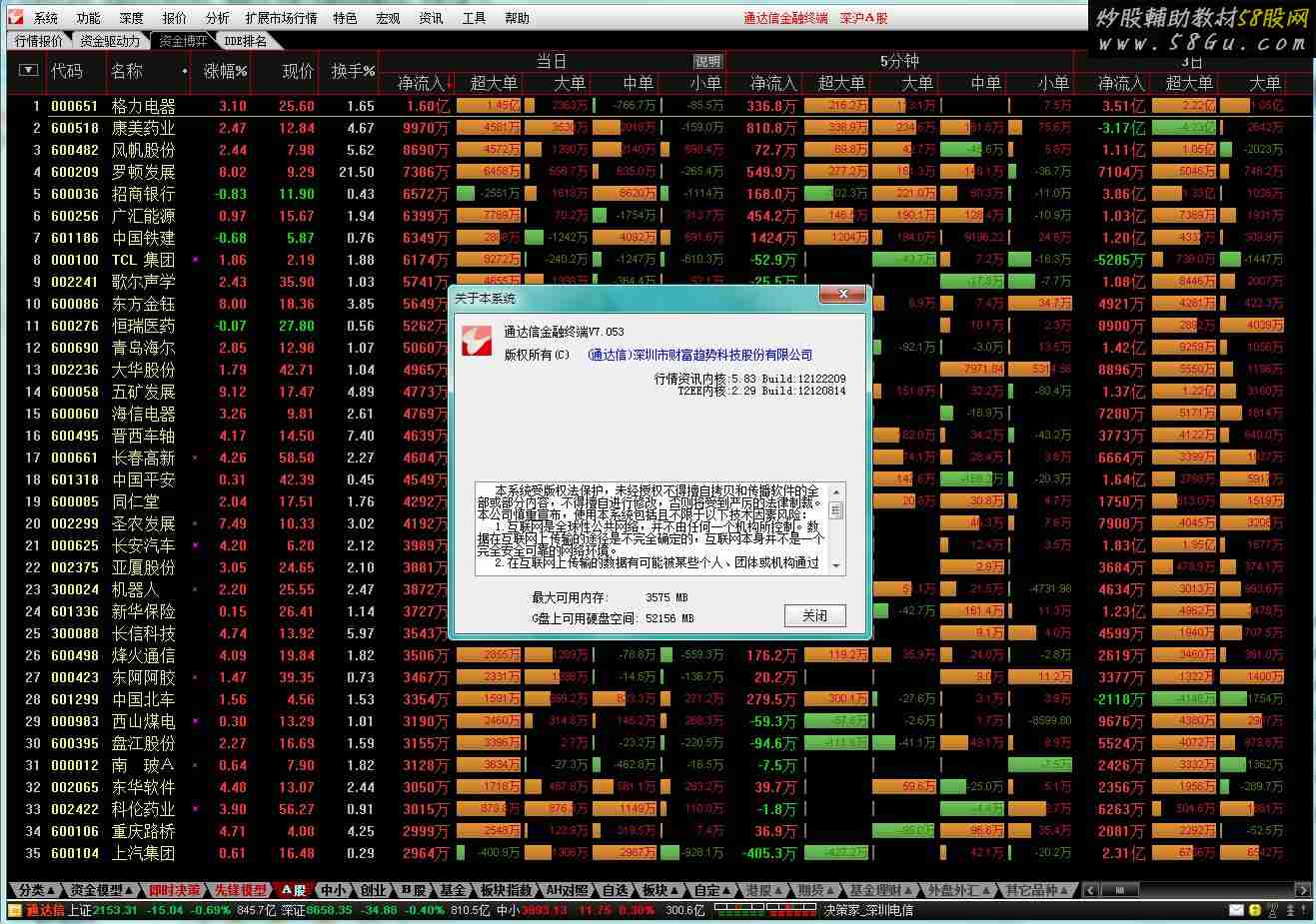Open the 系统 menu
This screenshot has height=924, width=1316.
[46, 18]
